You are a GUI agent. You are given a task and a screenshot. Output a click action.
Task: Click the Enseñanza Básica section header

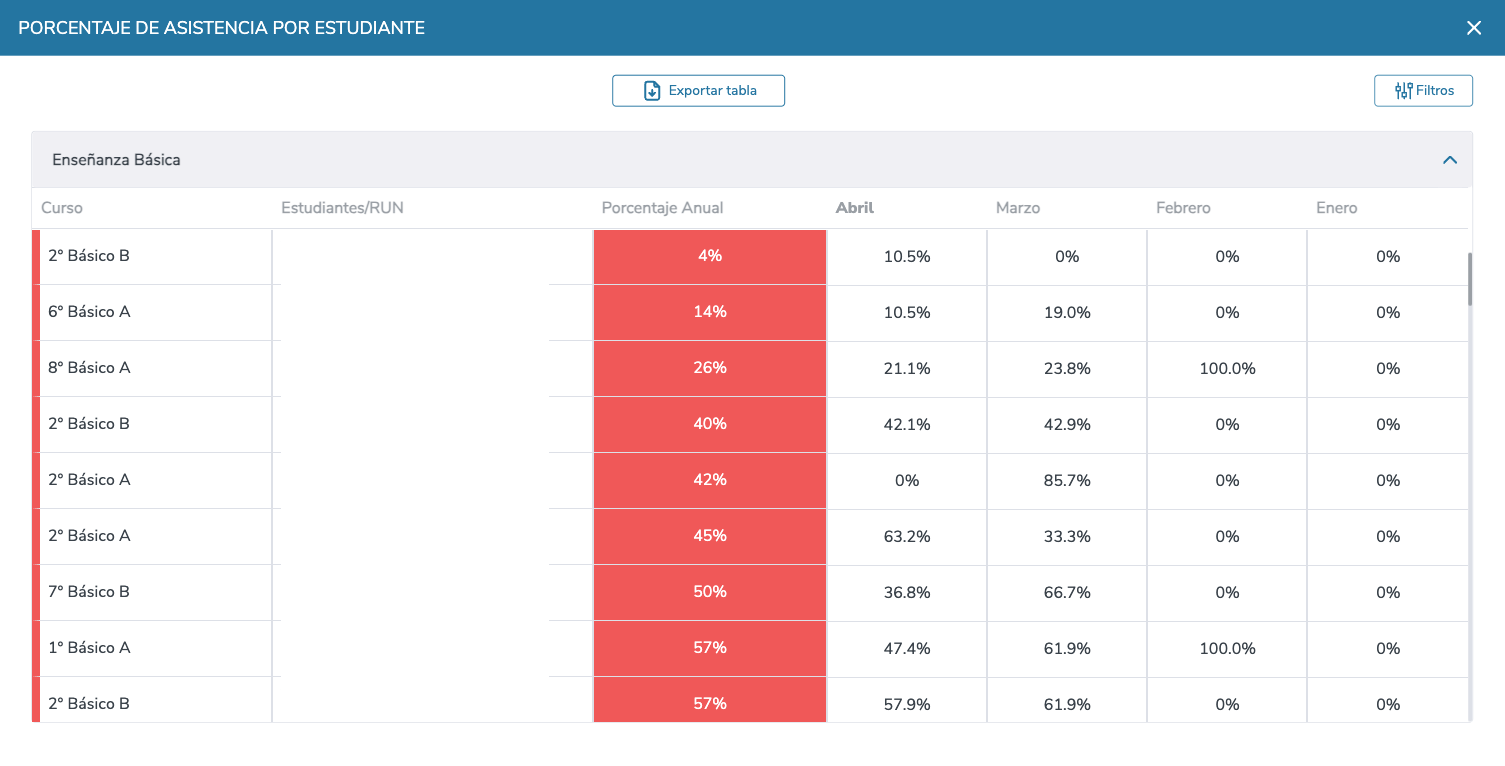coord(751,160)
